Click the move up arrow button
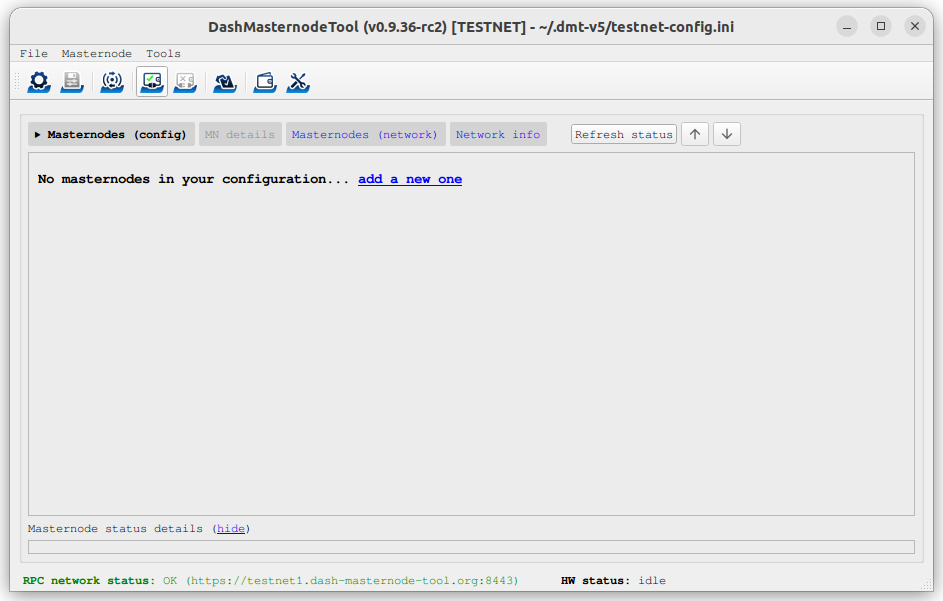The height and width of the screenshot is (601, 943). pos(695,134)
